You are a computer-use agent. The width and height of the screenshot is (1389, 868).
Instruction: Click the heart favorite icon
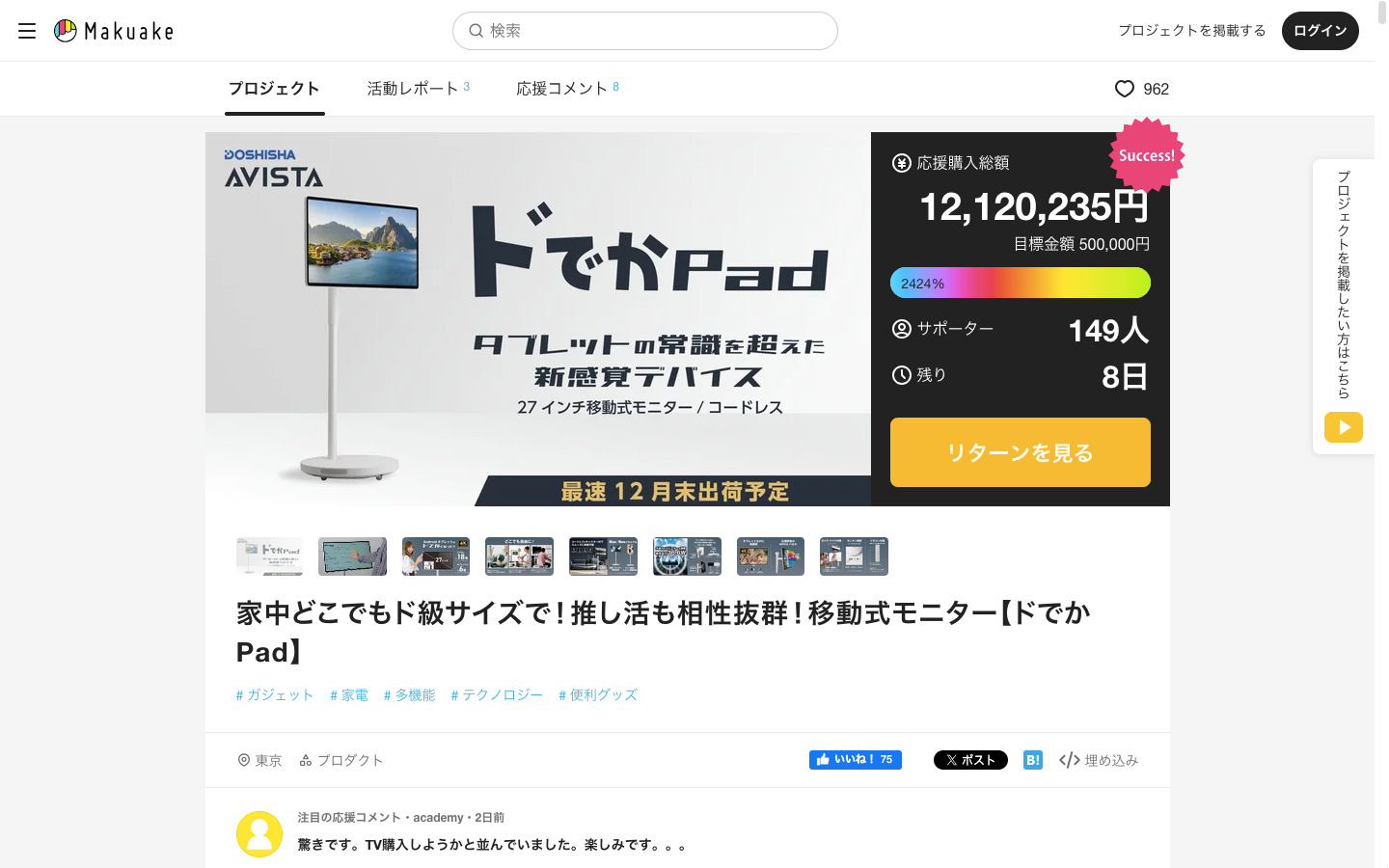[1124, 89]
